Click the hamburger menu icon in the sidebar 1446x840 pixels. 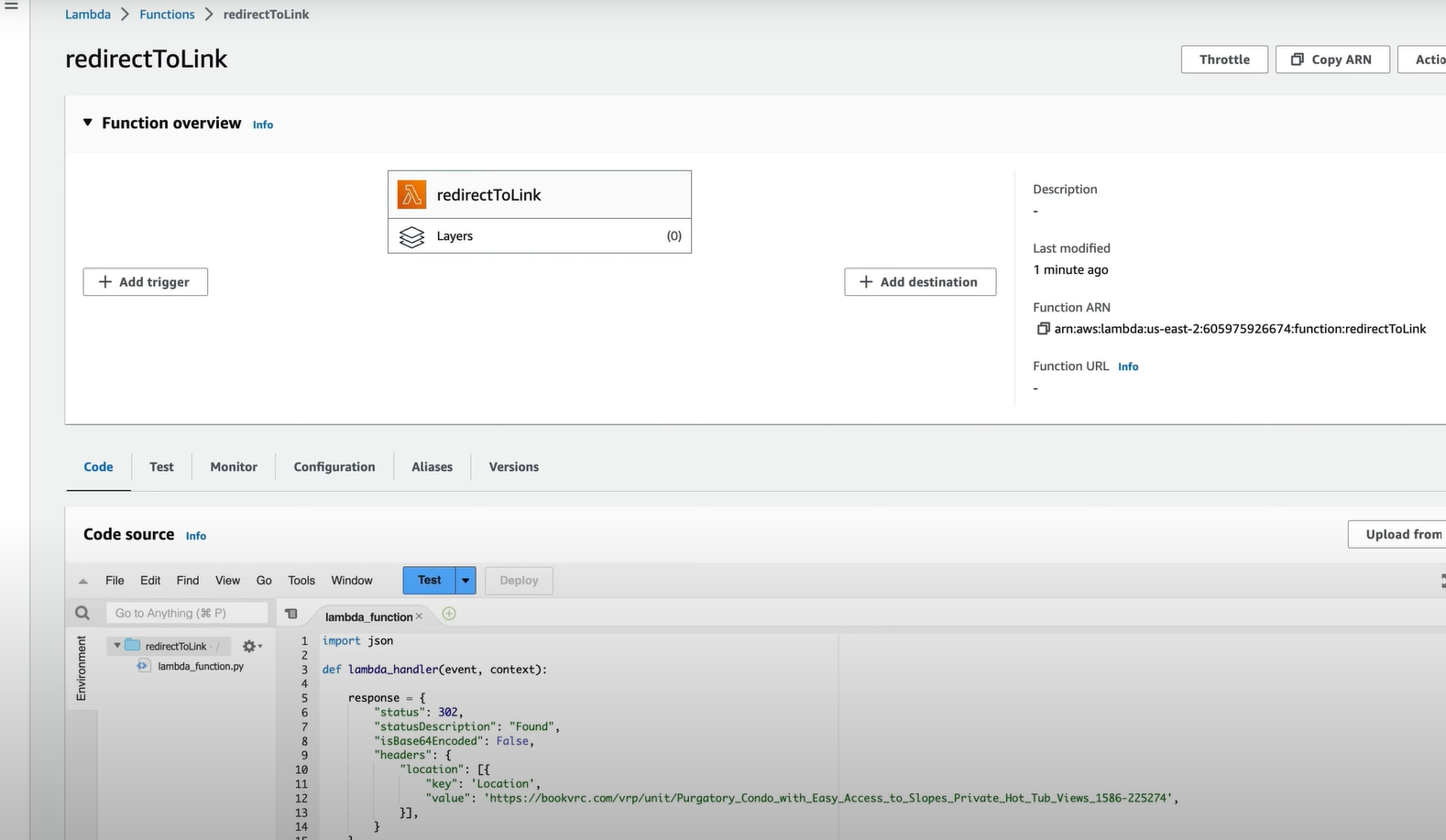click(x=12, y=6)
